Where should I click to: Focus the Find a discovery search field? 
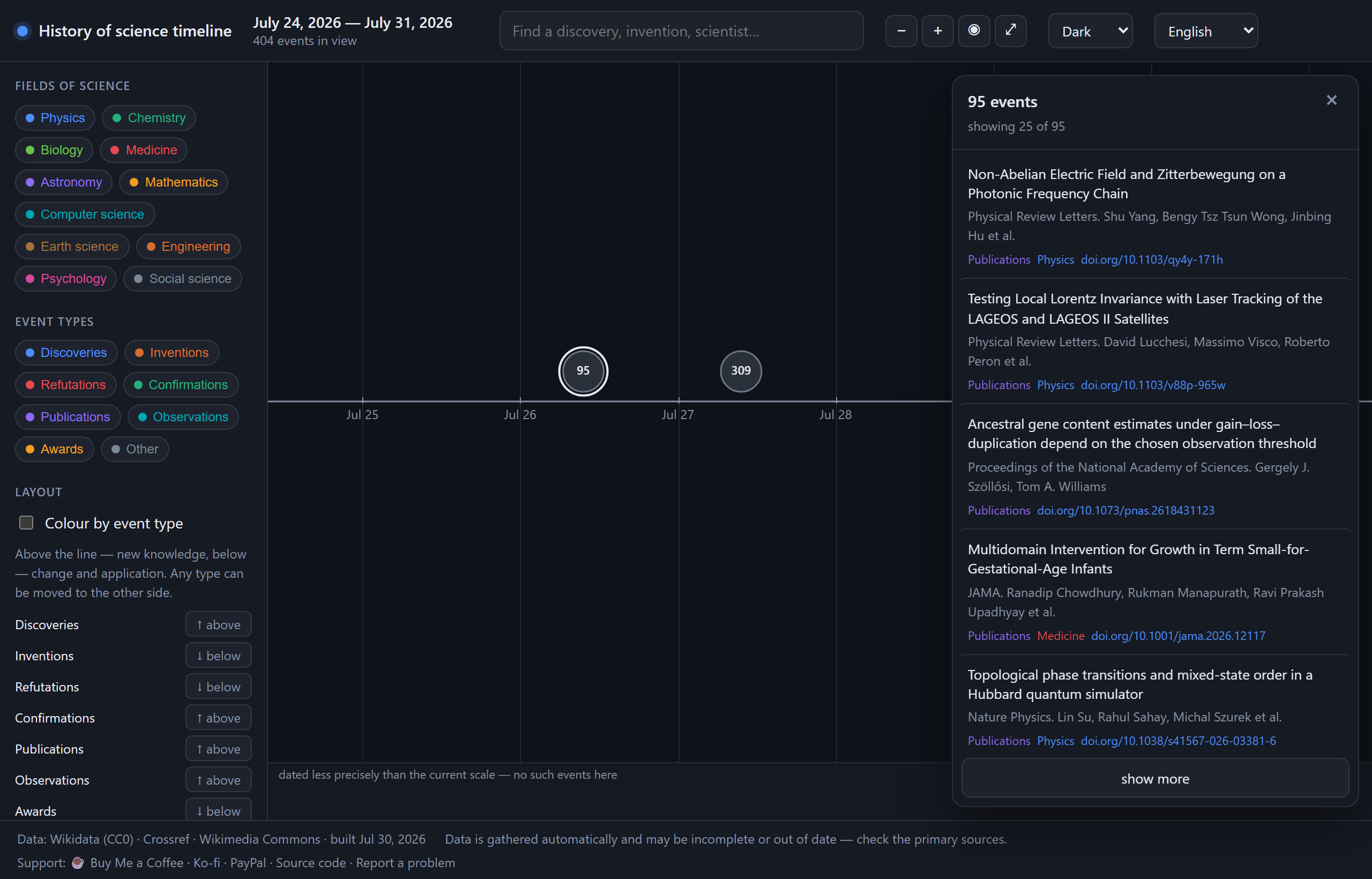681,31
